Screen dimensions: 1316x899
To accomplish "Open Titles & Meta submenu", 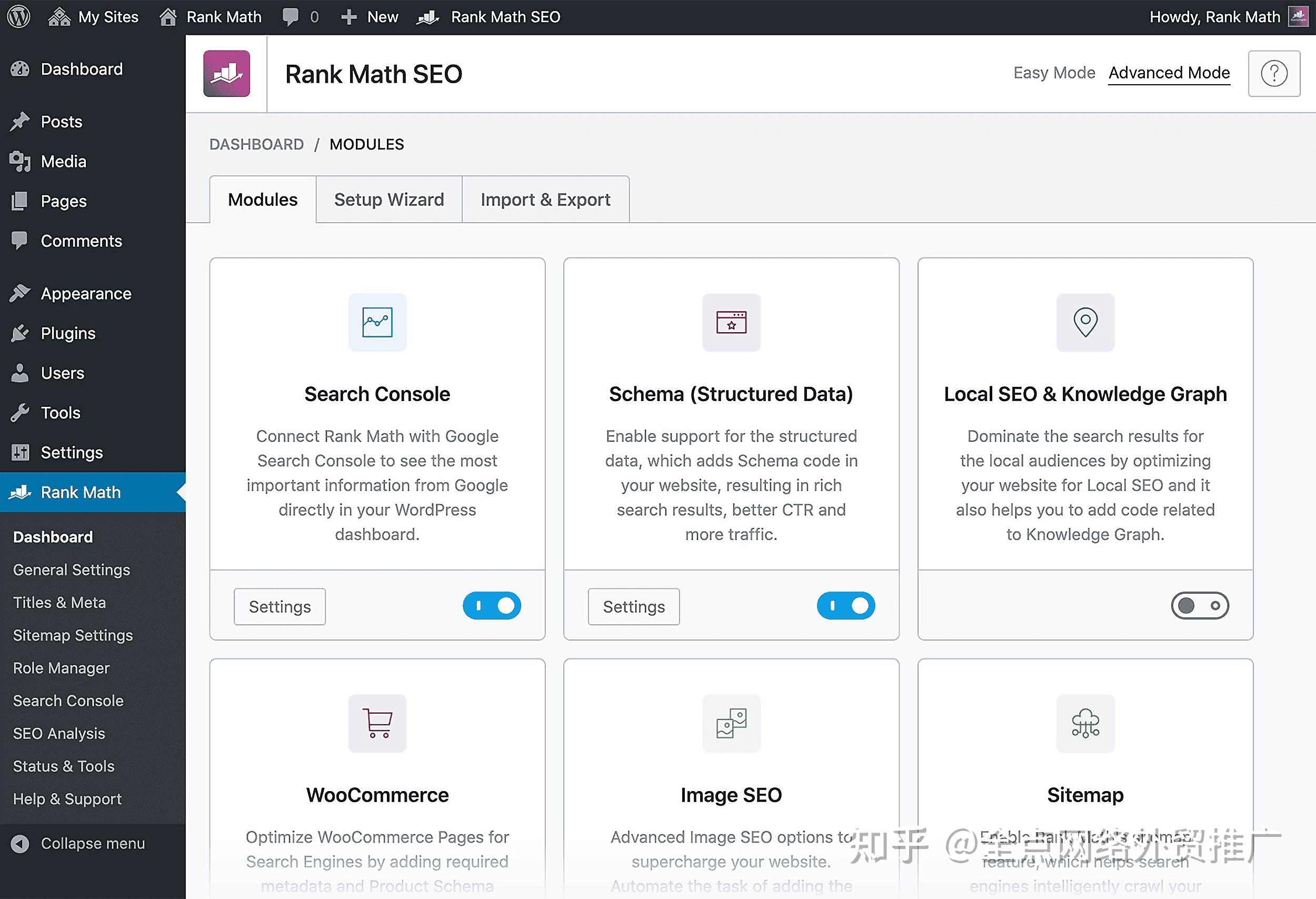I will (x=59, y=602).
